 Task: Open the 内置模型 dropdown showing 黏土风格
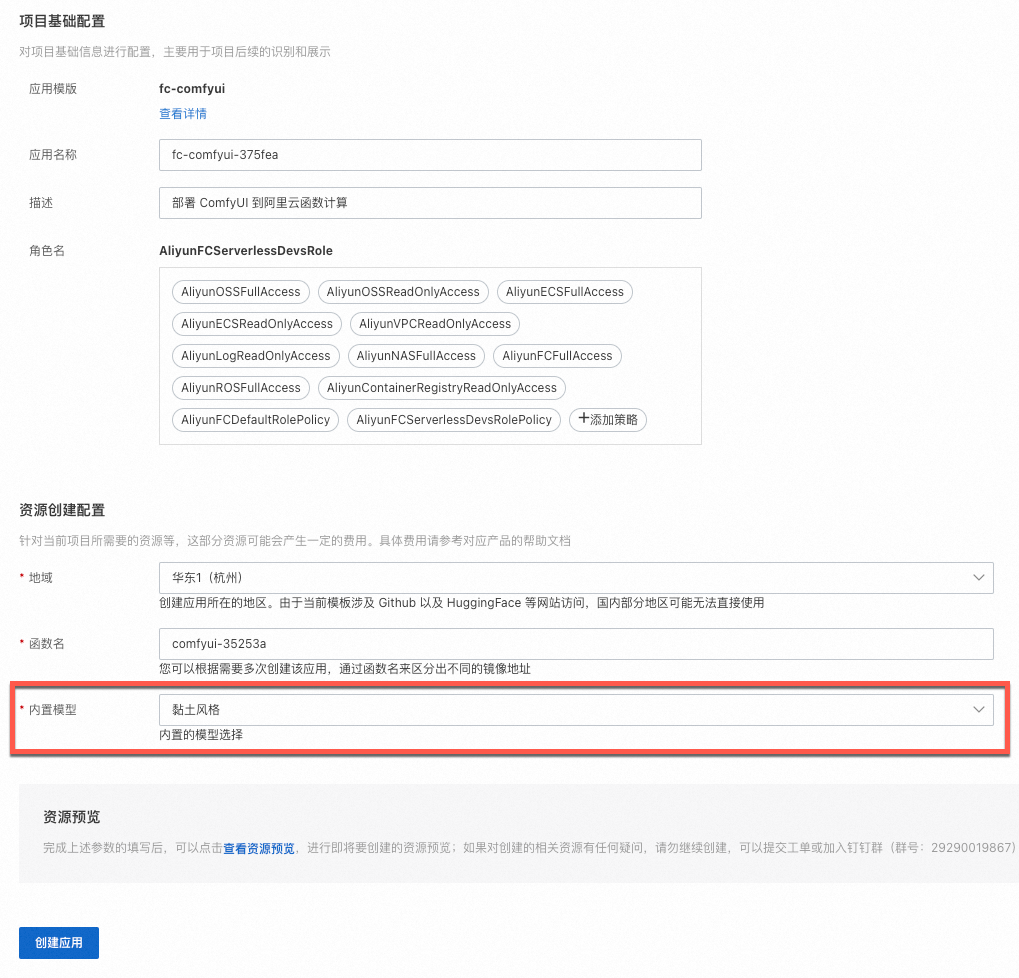pos(576,710)
